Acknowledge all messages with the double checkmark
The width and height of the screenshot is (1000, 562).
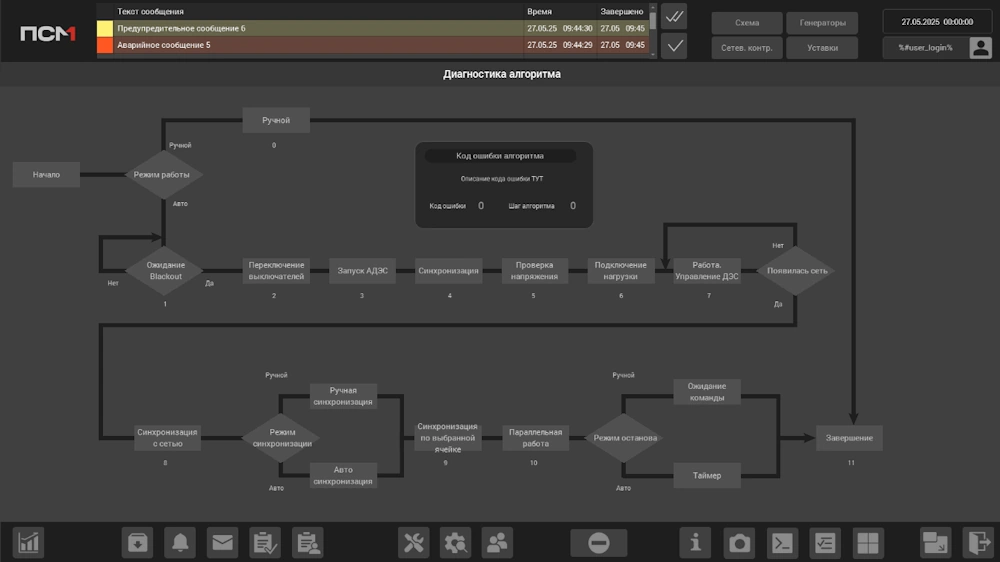pos(674,17)
